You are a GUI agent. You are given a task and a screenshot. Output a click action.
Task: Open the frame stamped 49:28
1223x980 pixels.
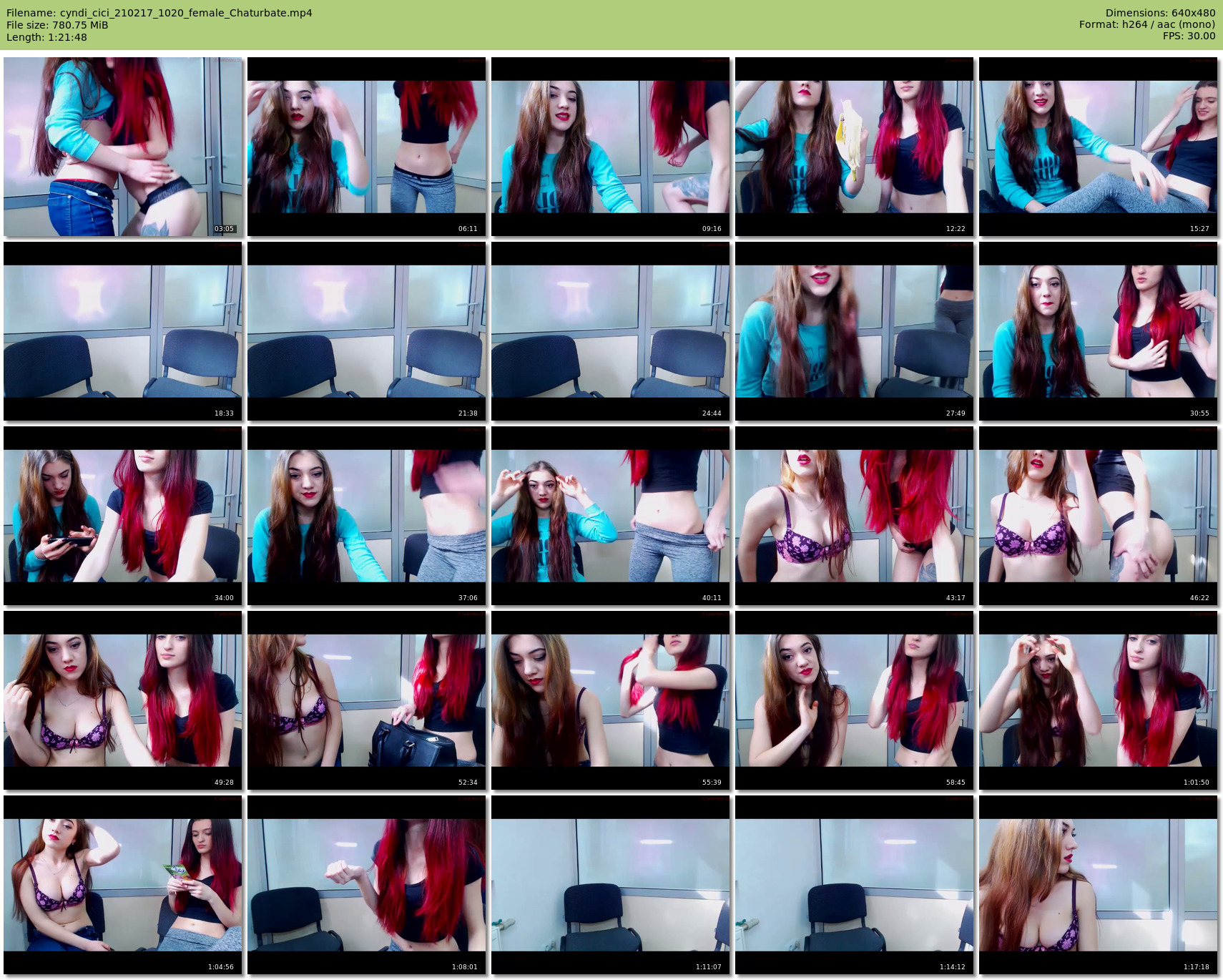pos(123,700)
